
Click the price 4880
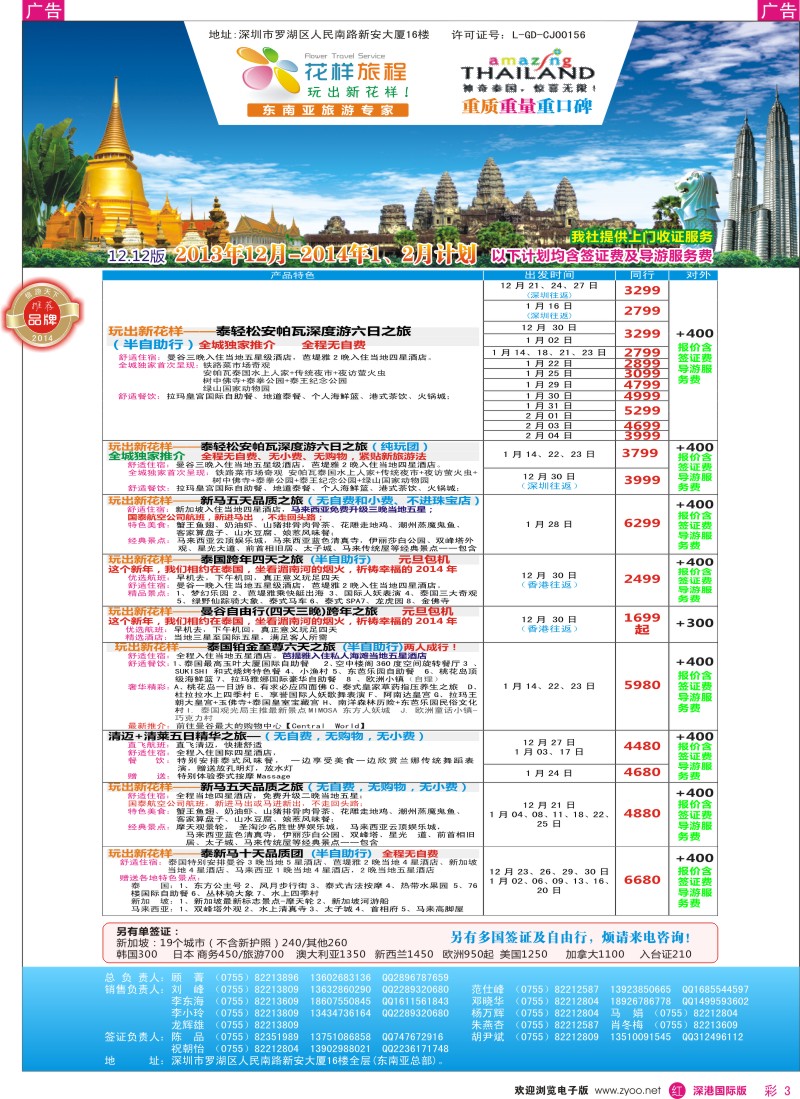642,813
